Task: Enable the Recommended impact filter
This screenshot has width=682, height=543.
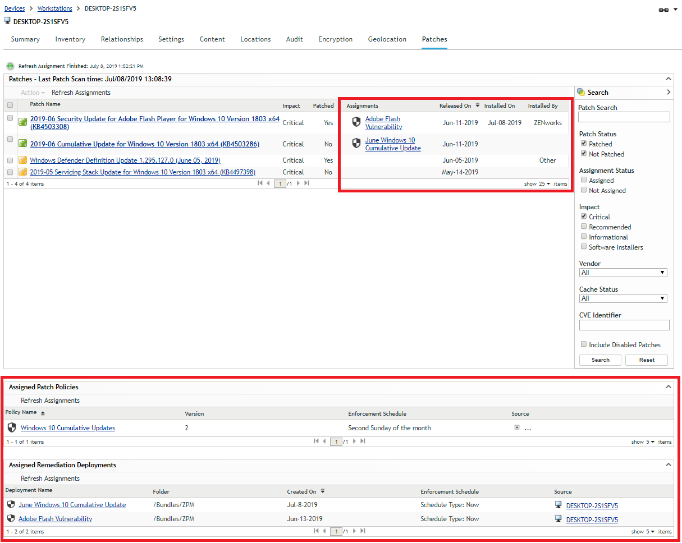Action: pyautogui.click(x=584, y=226)
